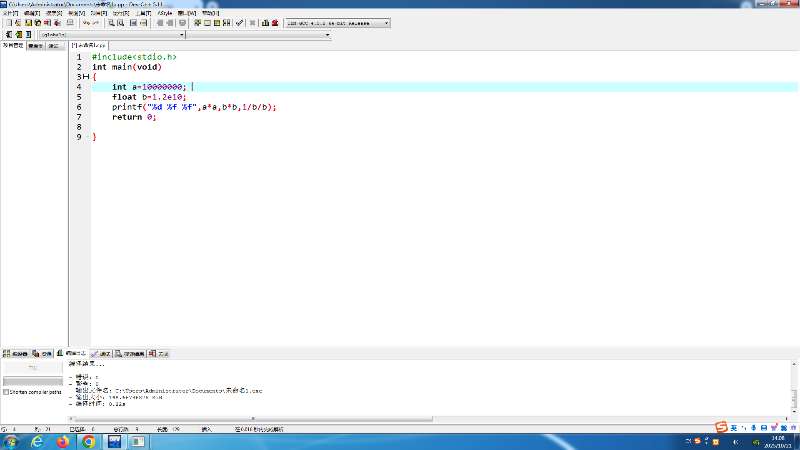This screenshot has height=450, width=800.
Task: Open the (globals) scope dropdown
Action: tap(182, 35)
